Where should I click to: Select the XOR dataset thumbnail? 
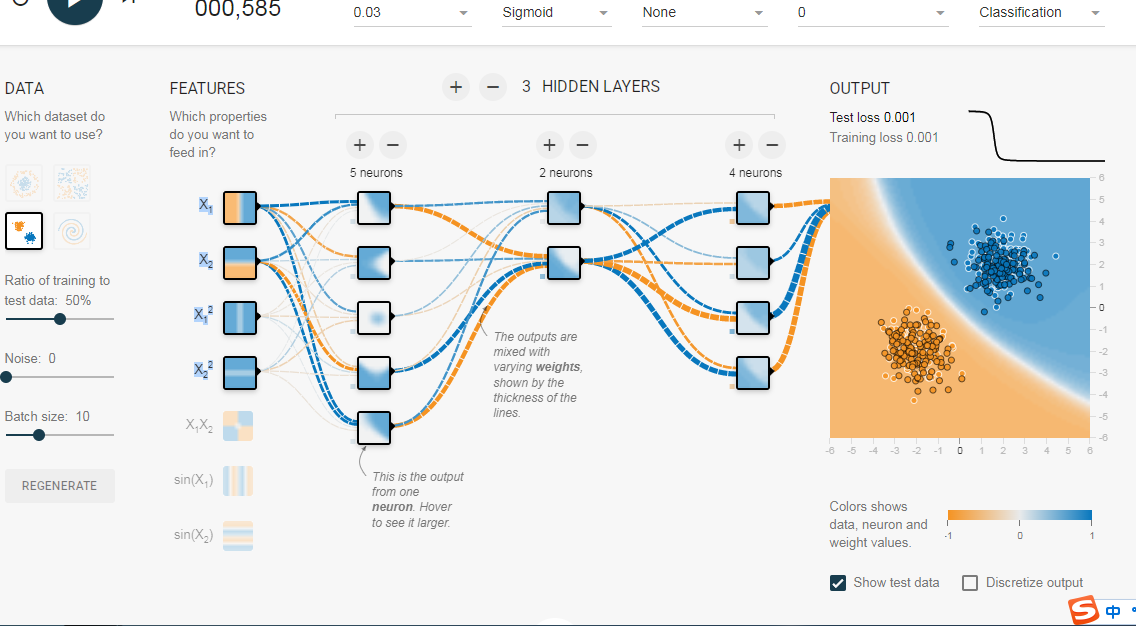pos(72,184)
